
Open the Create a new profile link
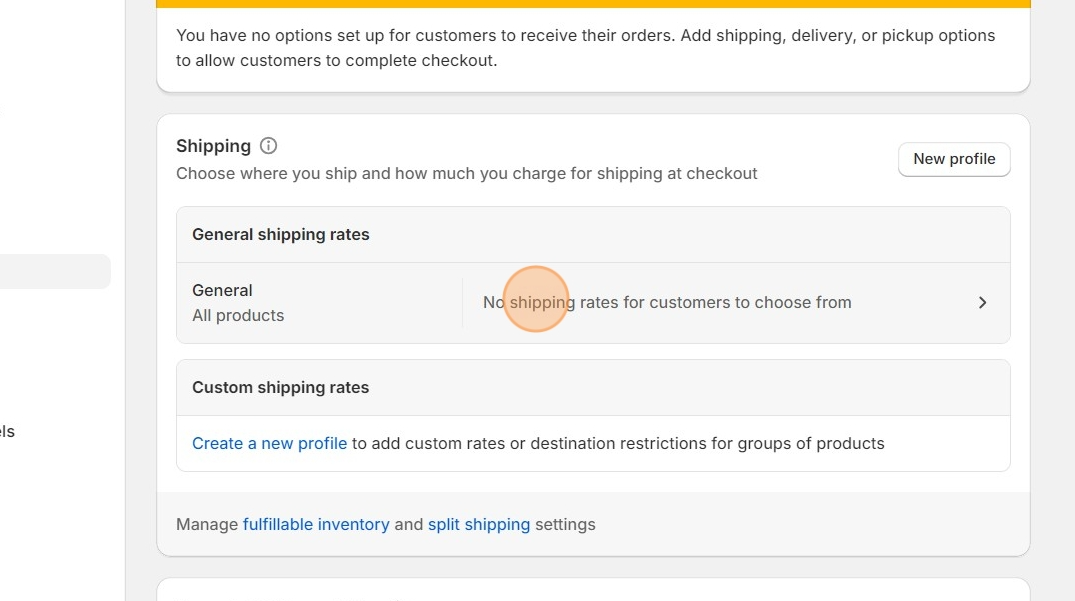point(269,443)
